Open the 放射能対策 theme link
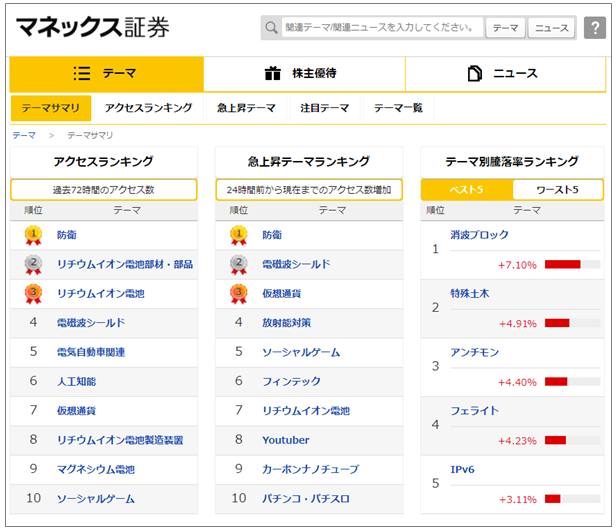The height and width of the screenshot is (530, 616). (287, 323)
